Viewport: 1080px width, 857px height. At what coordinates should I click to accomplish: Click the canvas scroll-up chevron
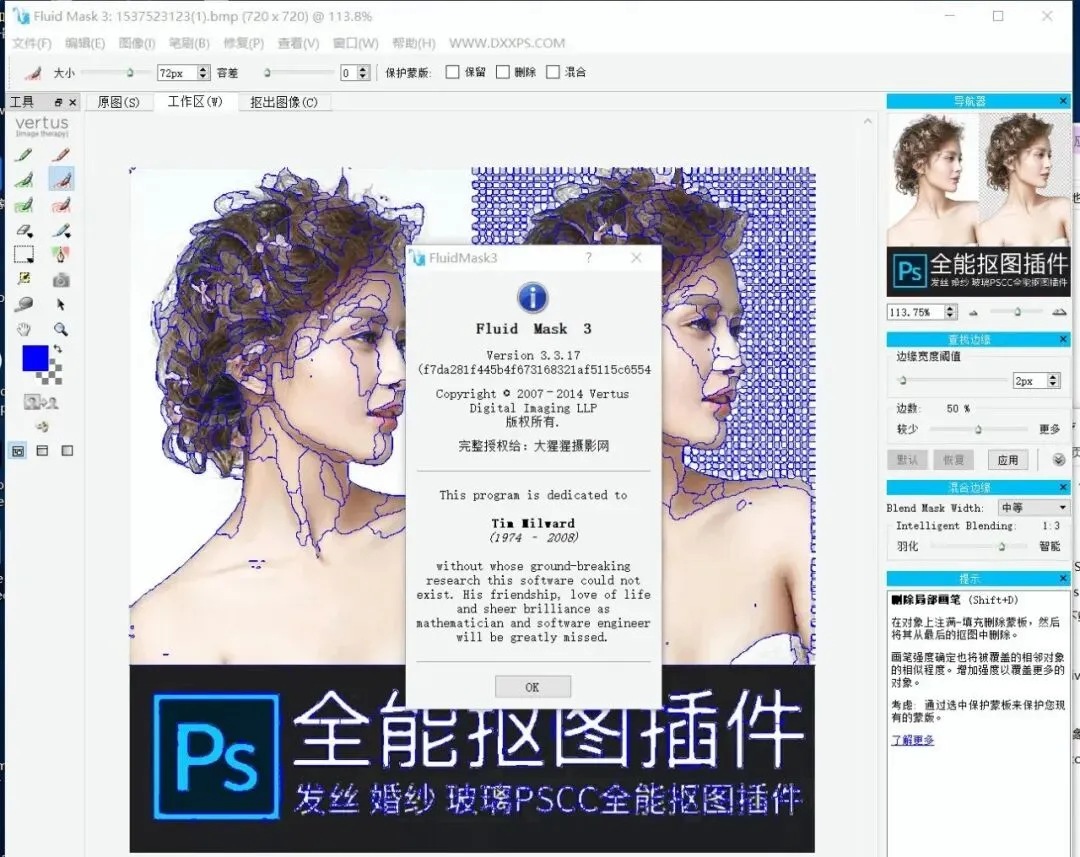point(868,121)
